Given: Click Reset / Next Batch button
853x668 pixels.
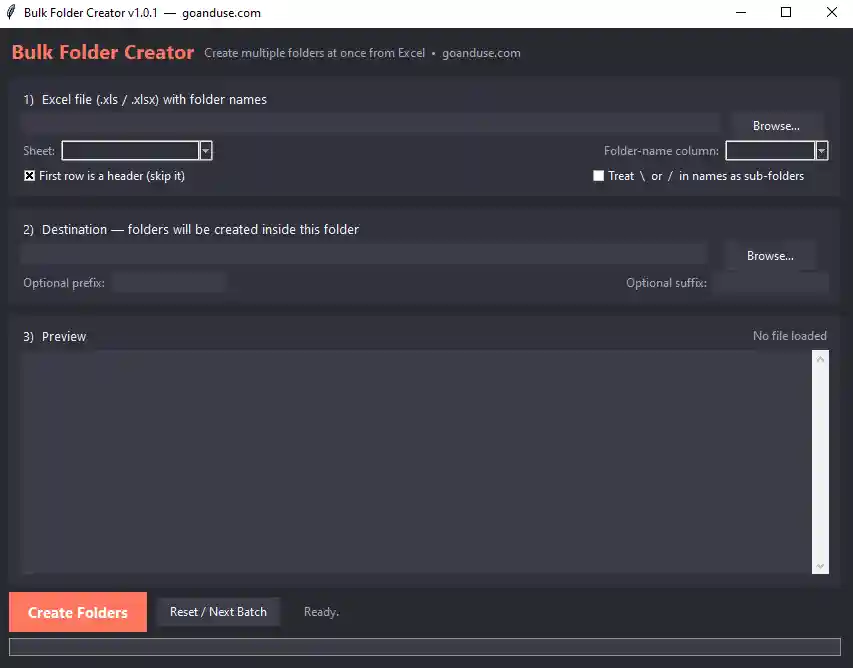Looking at the screenshot, I should click(x=218, y=612).
